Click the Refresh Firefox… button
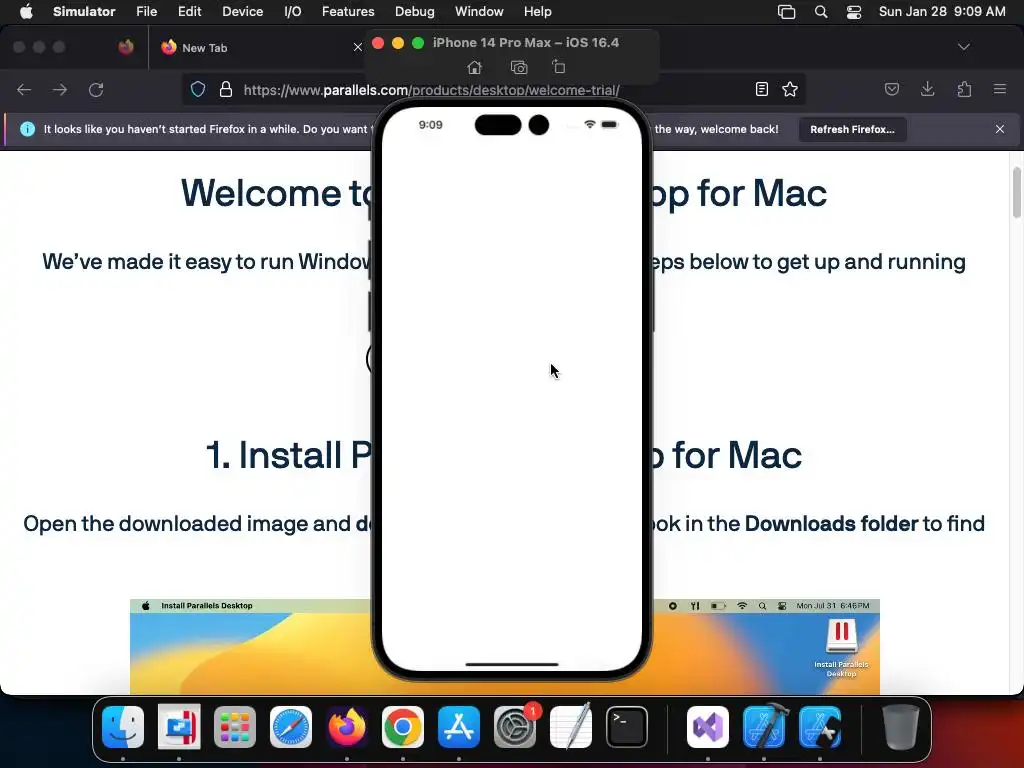 click(x=852, y=129)
